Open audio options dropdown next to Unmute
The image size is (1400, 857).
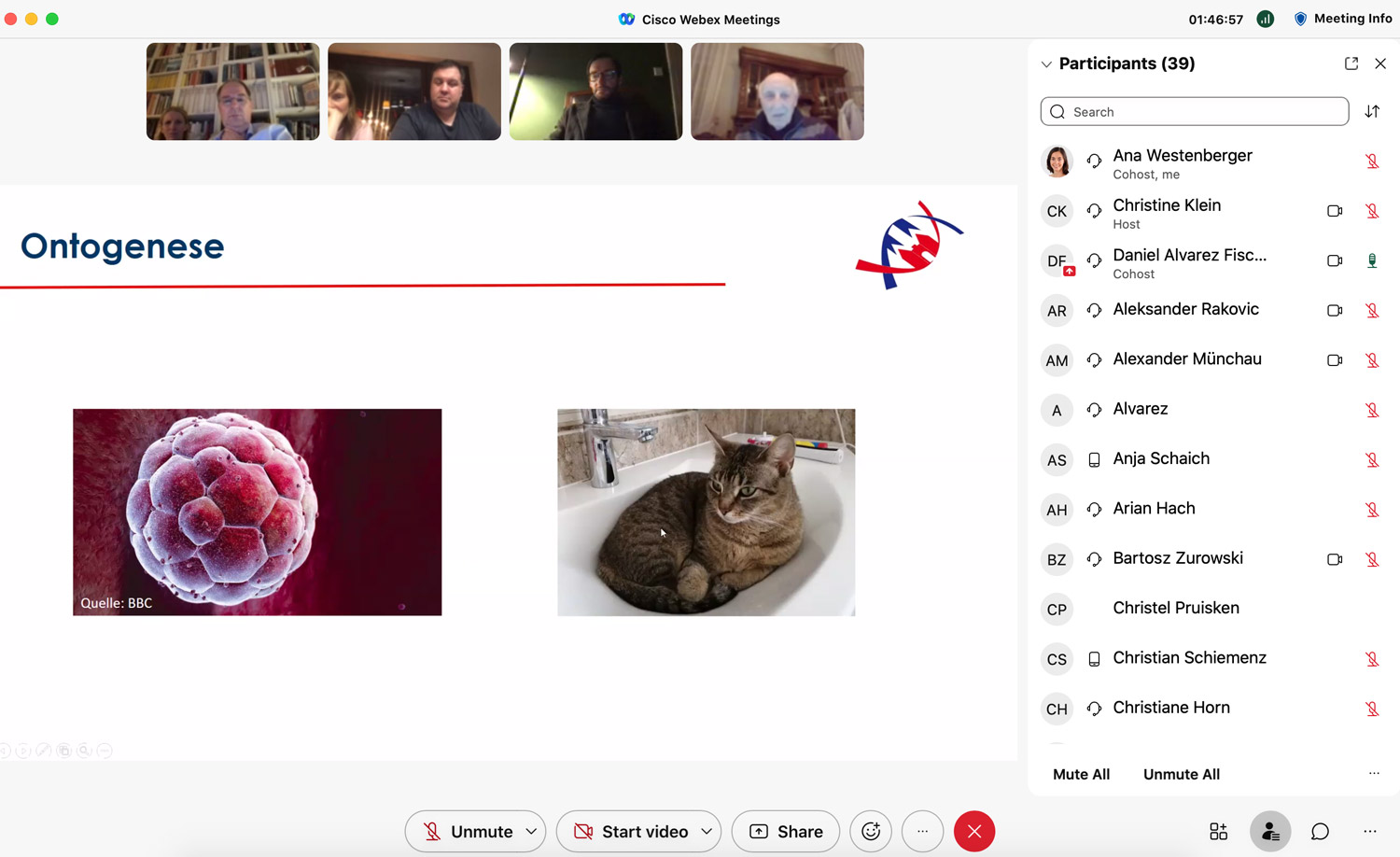[531, 831]
